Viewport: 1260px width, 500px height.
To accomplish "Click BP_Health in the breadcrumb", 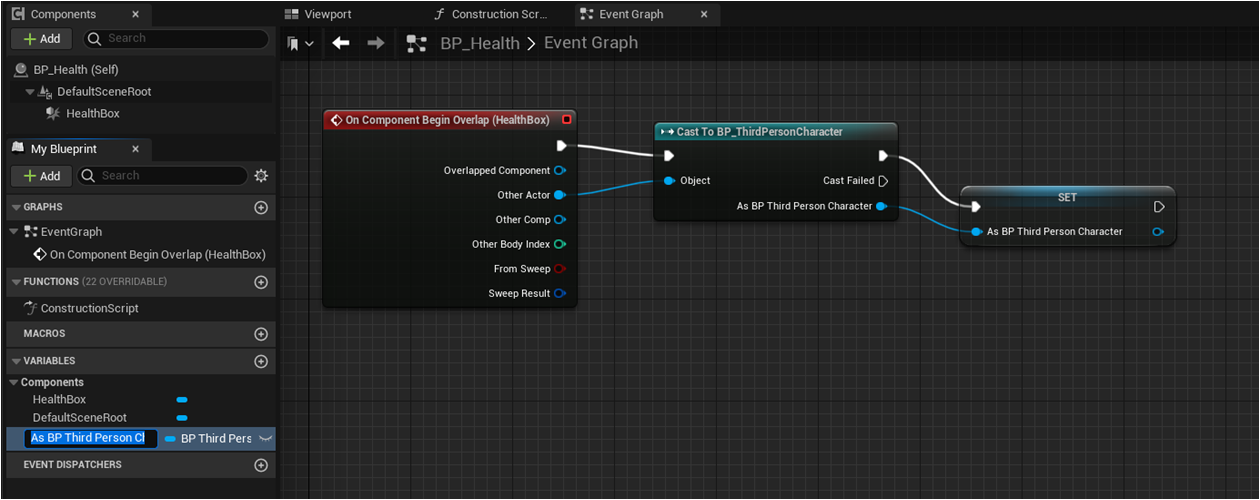I will (x=480, y=43).
